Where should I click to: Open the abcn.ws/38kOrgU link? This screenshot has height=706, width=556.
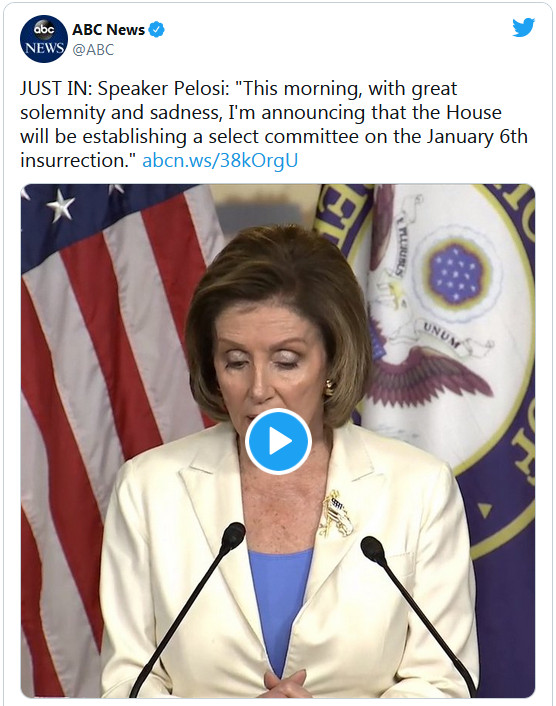220,160
